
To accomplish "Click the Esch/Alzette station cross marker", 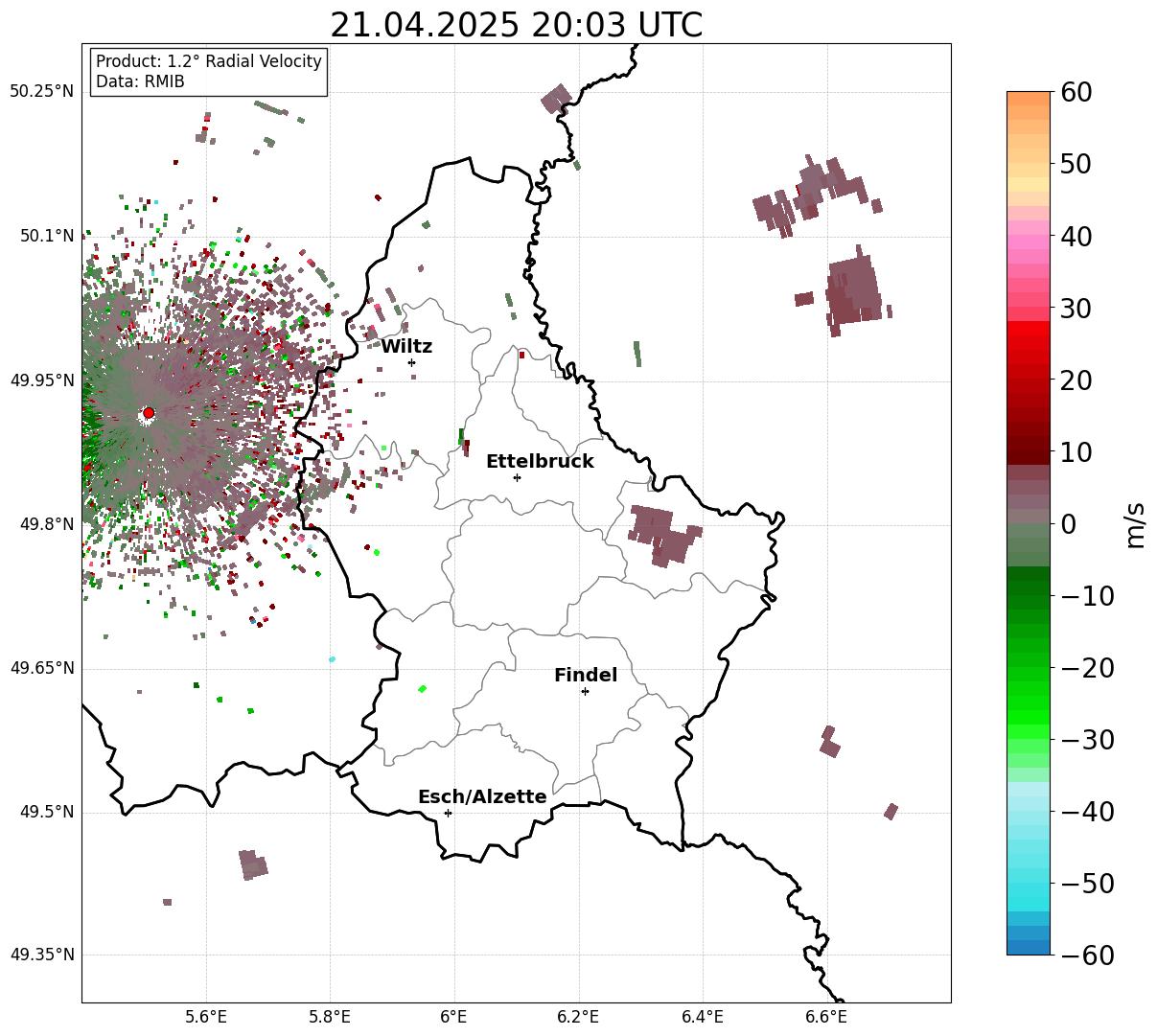I will 448,813.
